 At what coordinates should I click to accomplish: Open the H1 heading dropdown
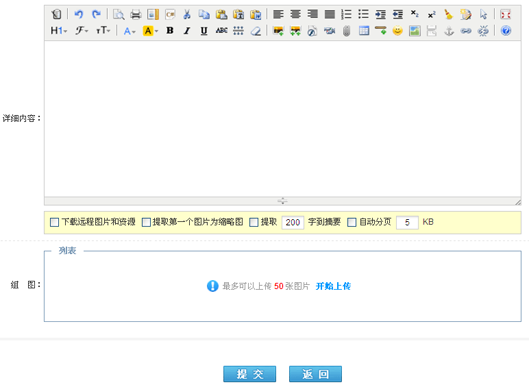(59, 31)
